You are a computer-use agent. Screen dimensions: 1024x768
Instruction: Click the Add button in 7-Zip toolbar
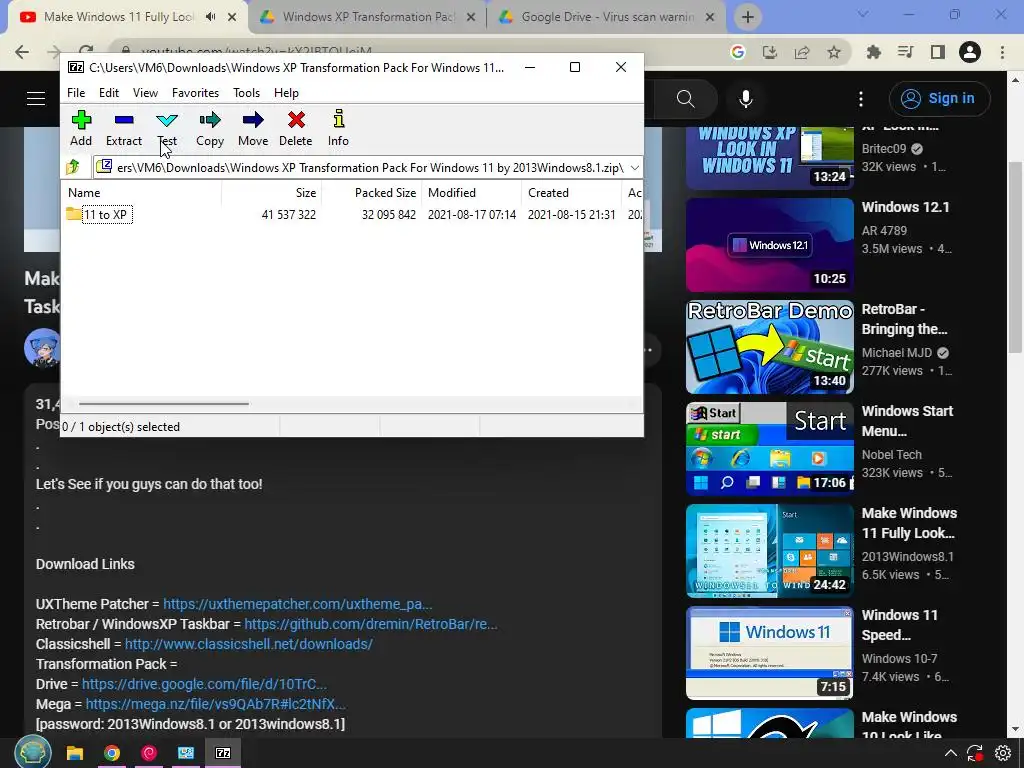(x=81, y=128)
